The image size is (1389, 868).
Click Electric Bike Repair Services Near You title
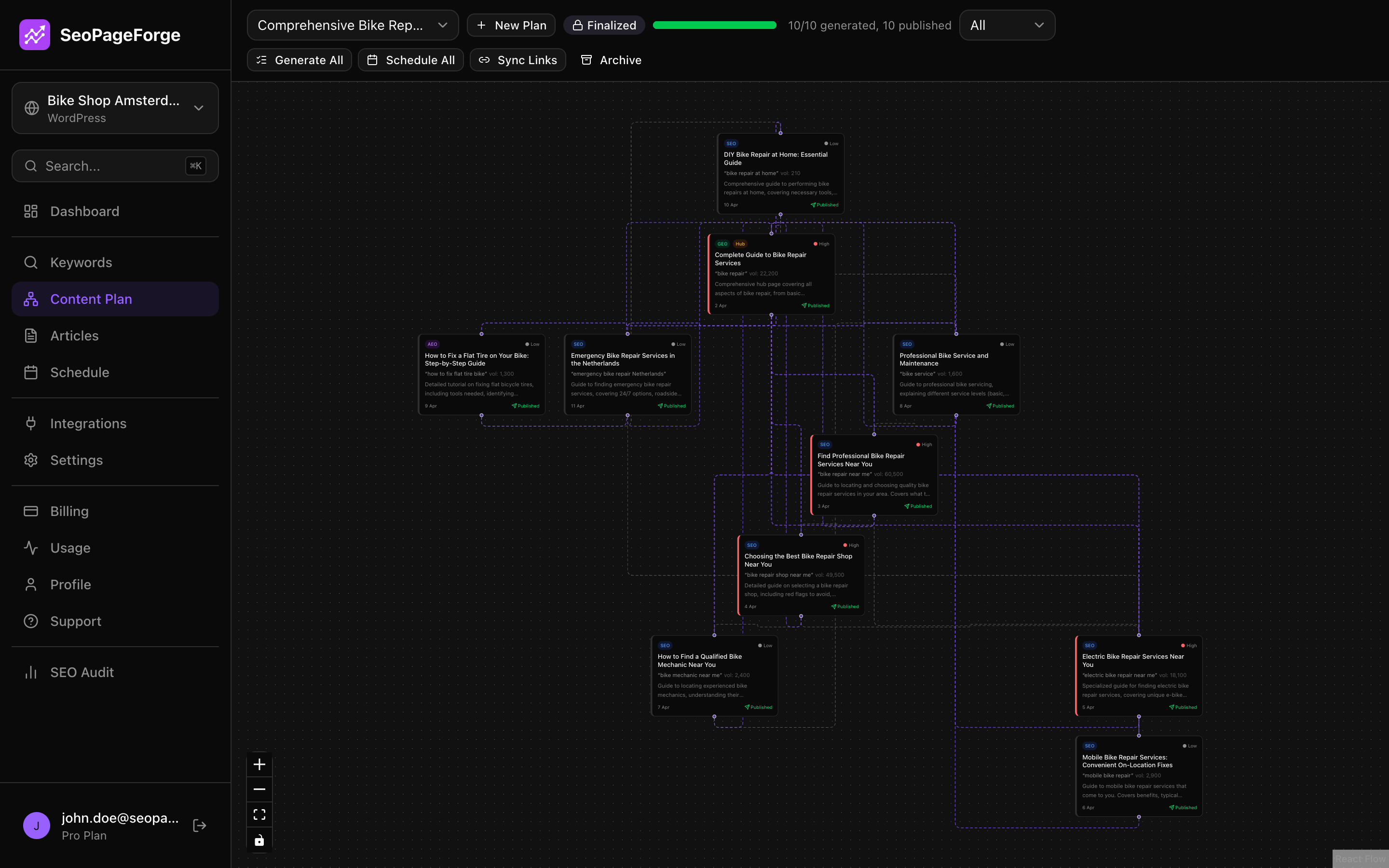[1133, 661]
